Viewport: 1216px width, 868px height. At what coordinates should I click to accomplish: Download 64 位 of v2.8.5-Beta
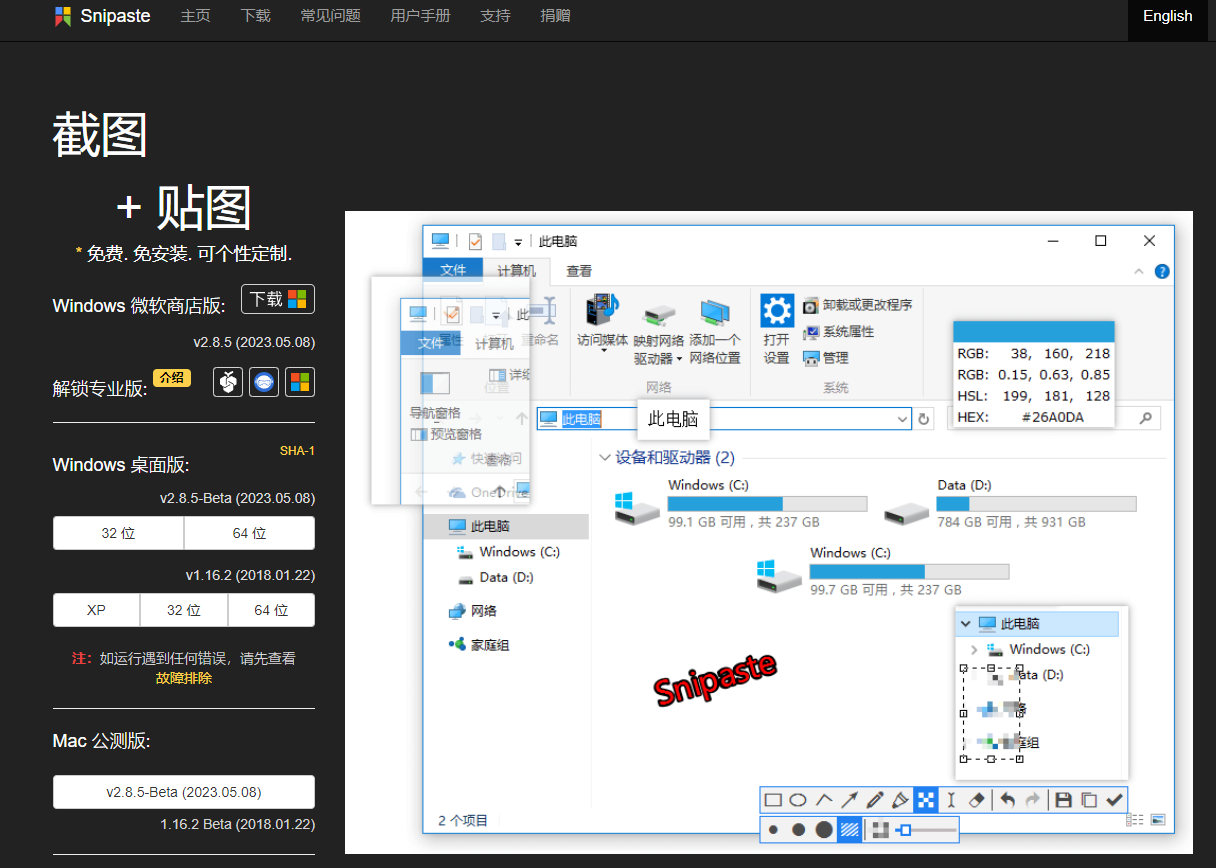[x=249, y=533]
